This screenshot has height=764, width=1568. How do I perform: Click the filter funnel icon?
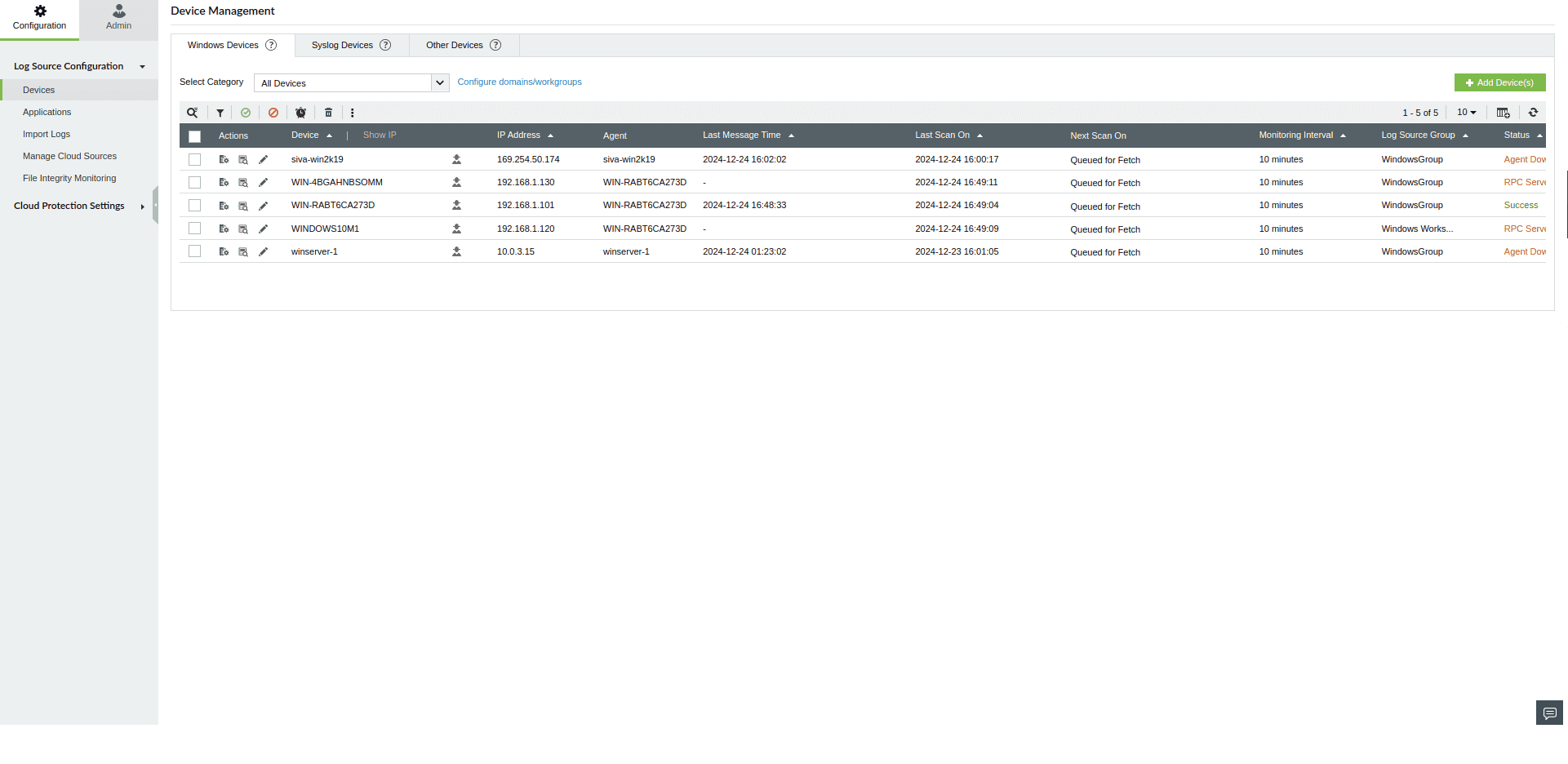(220, 113)
